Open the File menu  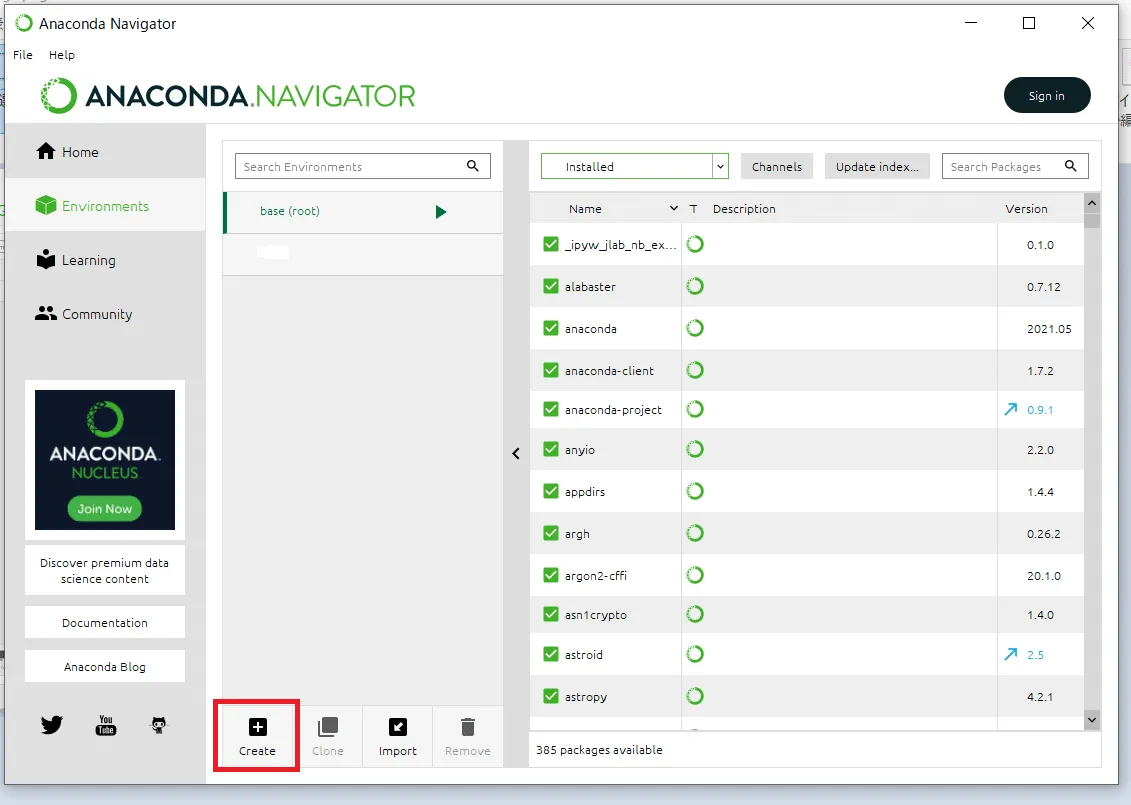(22, 55)
